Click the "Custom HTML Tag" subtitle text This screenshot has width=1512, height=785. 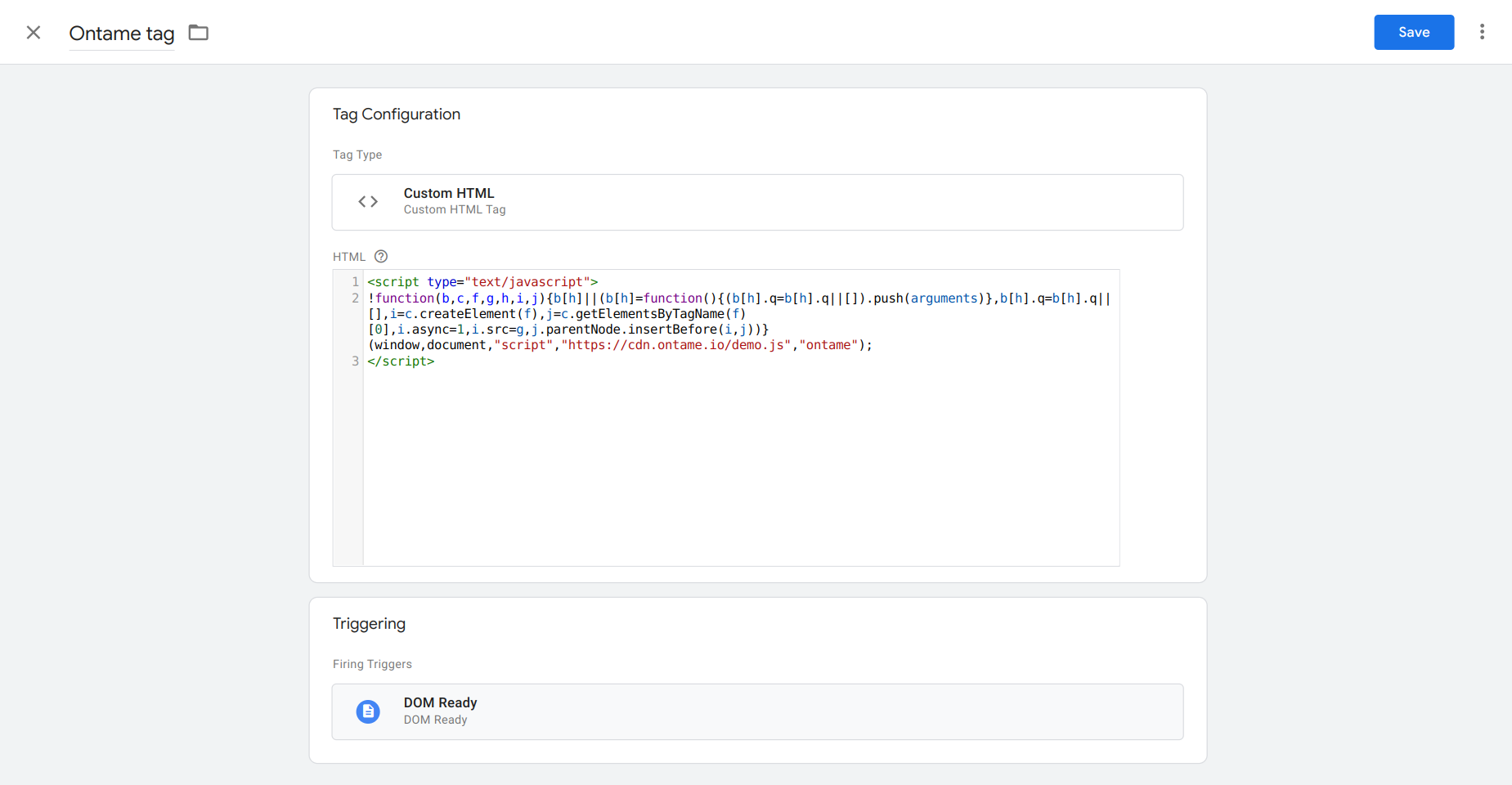click(455, 210)
